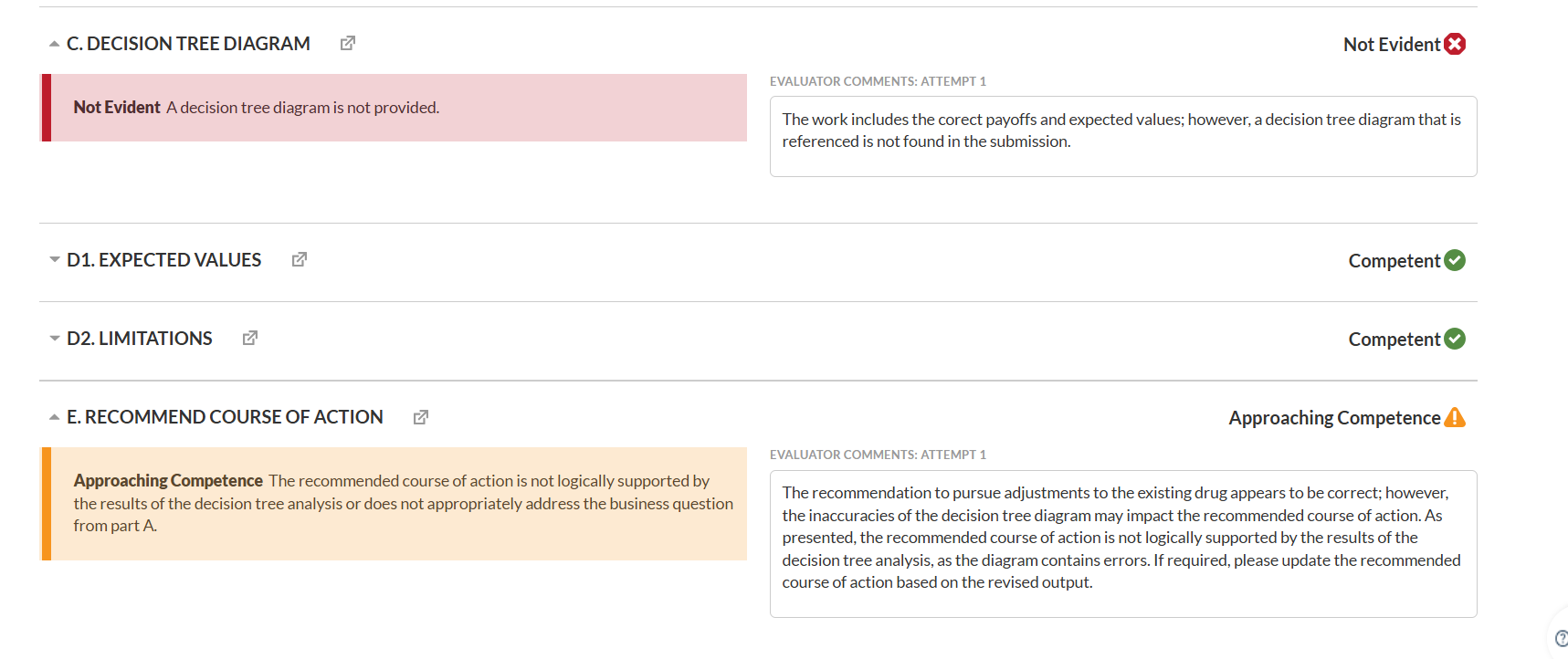The image size is (1568, 659).
Task: Click the D1. Expected Values heading
Action: click(164, 260)
